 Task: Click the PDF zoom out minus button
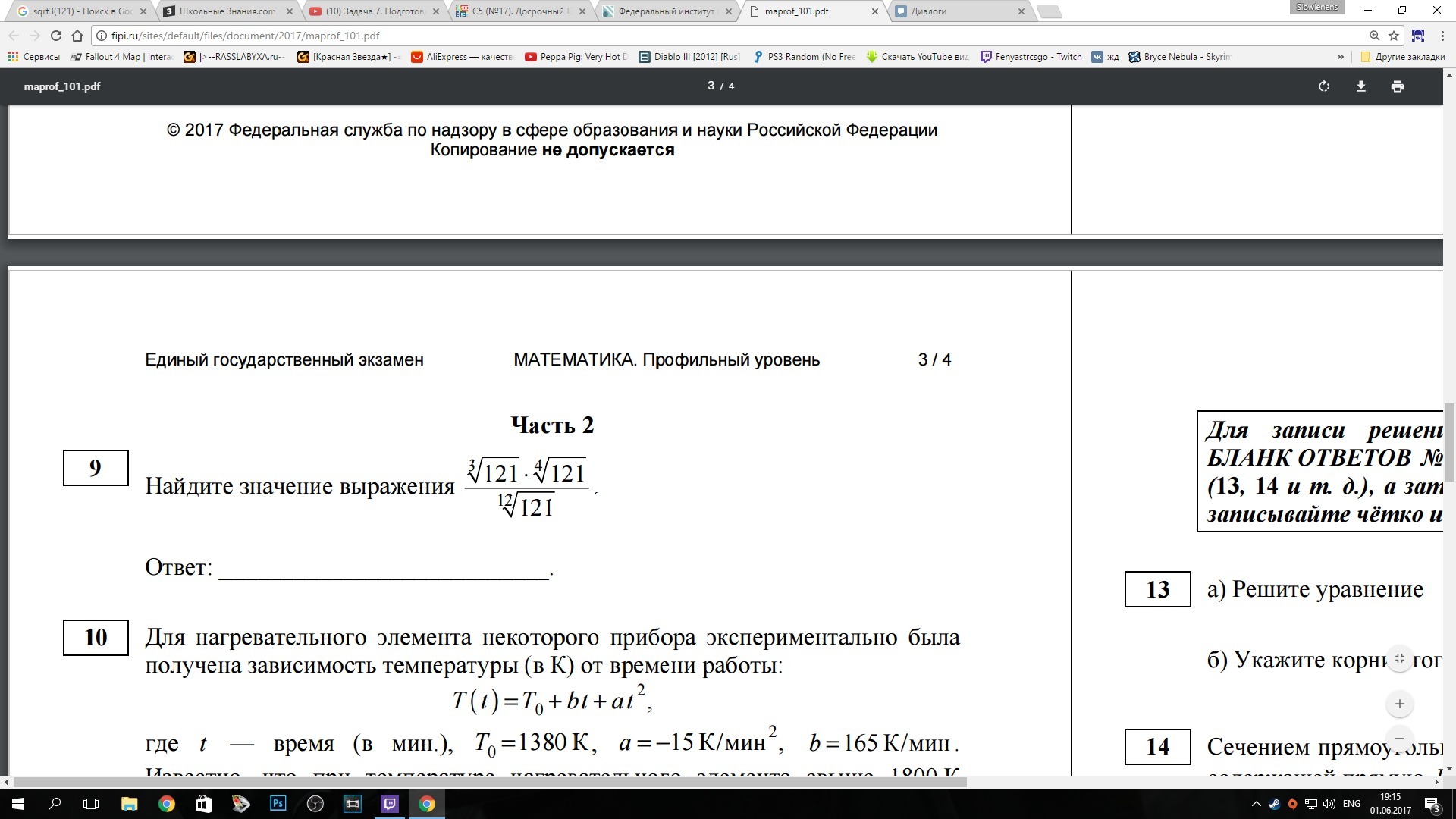(1400, 738)
